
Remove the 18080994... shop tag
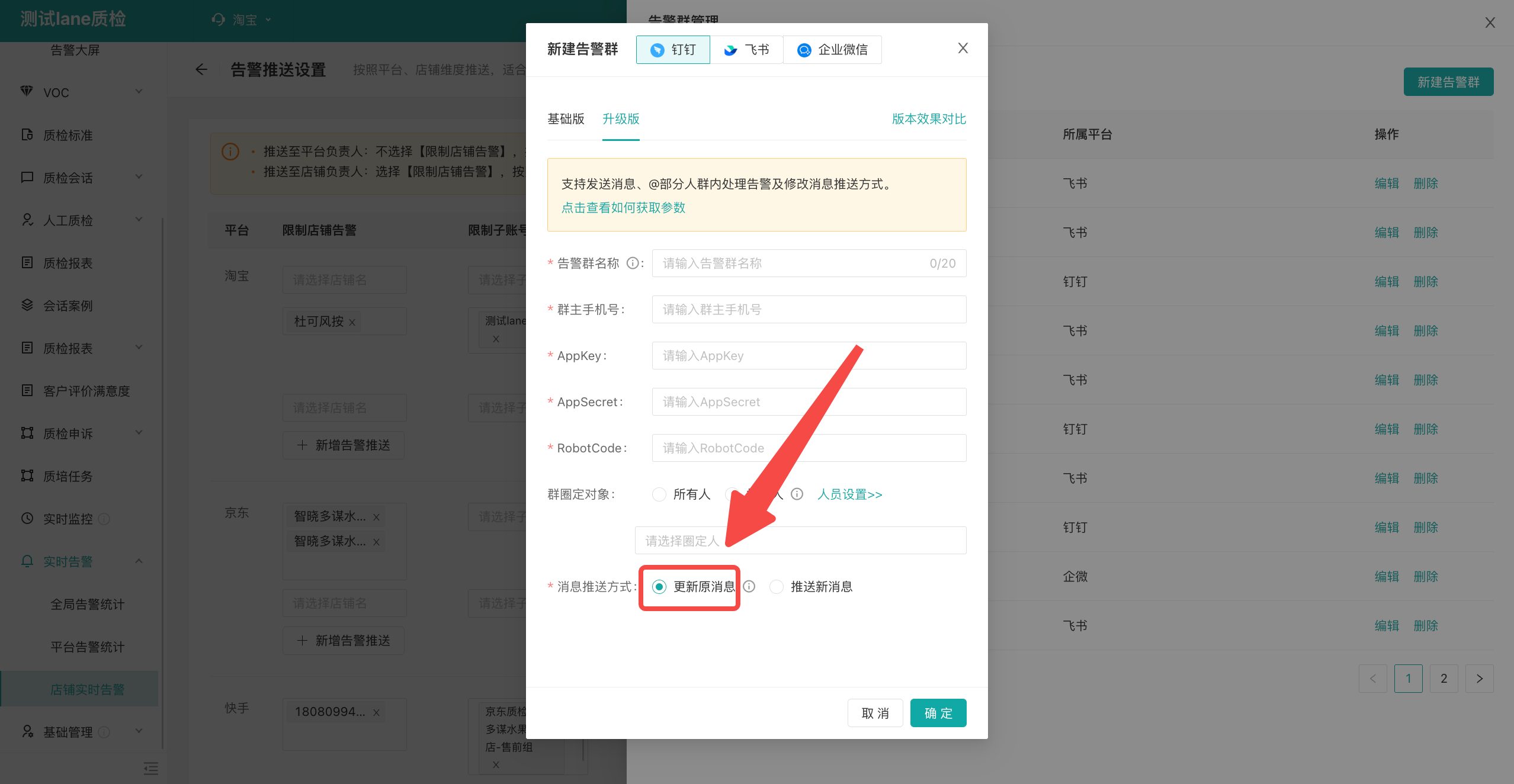(376, 712)
